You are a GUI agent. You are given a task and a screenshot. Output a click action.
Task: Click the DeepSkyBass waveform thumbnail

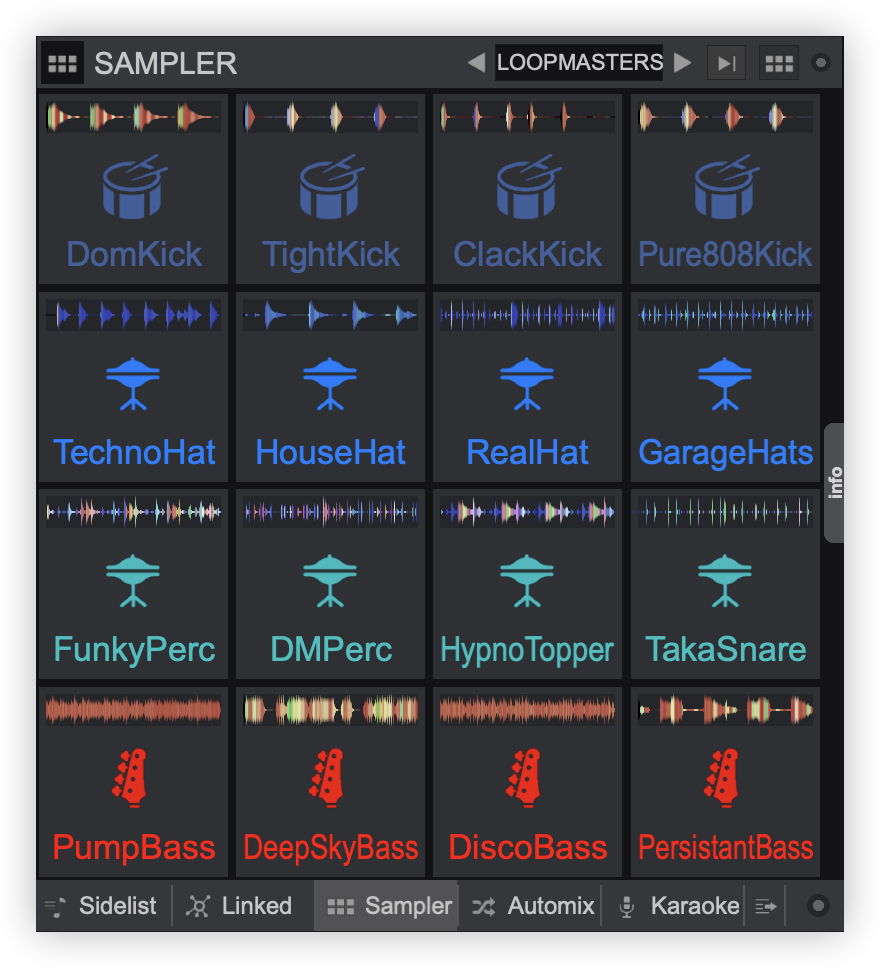click(x=330, y=711)
